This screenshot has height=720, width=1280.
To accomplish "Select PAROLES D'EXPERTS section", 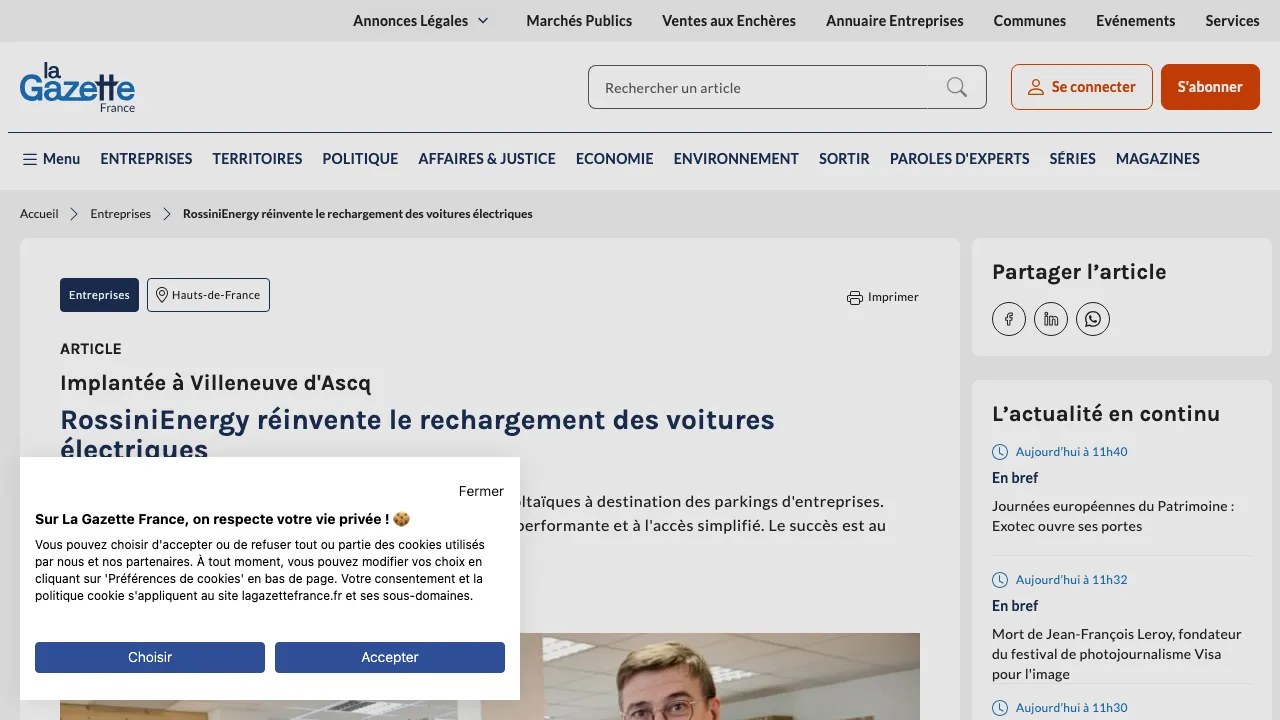I will pyautogui.click(x=960, y=159).
